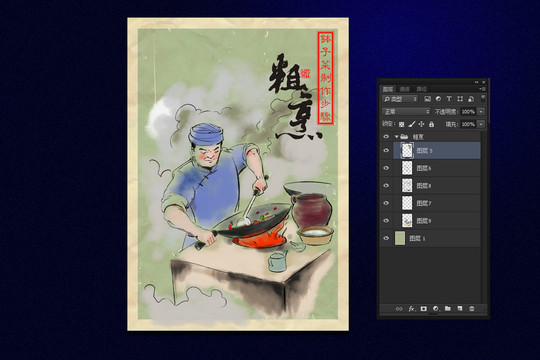Select the 图层 6 layer name
This screenshot has height=360, width=540.
coord(424,168)
